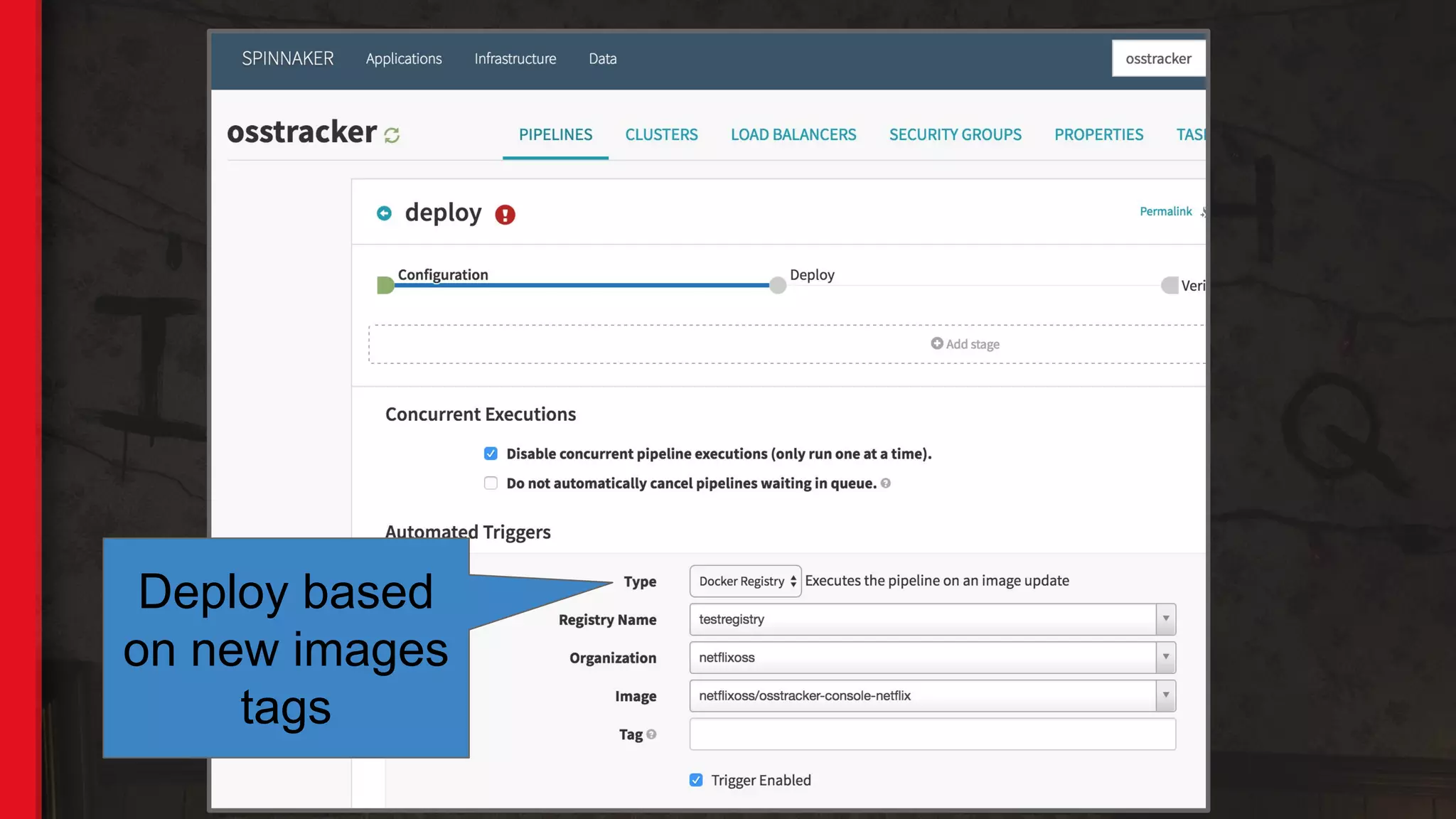The width and height of the screenshot is (1456, 819).
Task: Expand the Organization netflixoss dropdown
Action: point(932,658)
